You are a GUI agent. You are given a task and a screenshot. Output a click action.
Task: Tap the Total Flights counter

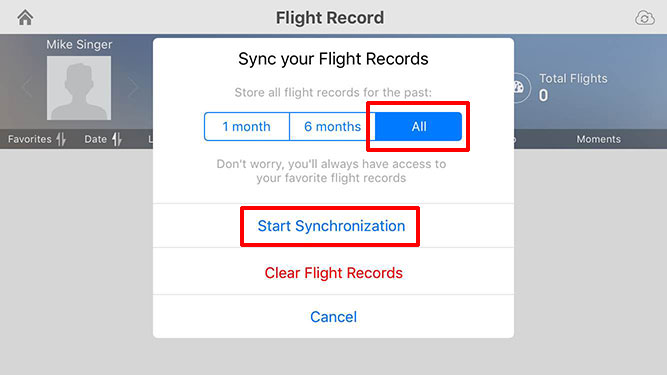point(573,88)
